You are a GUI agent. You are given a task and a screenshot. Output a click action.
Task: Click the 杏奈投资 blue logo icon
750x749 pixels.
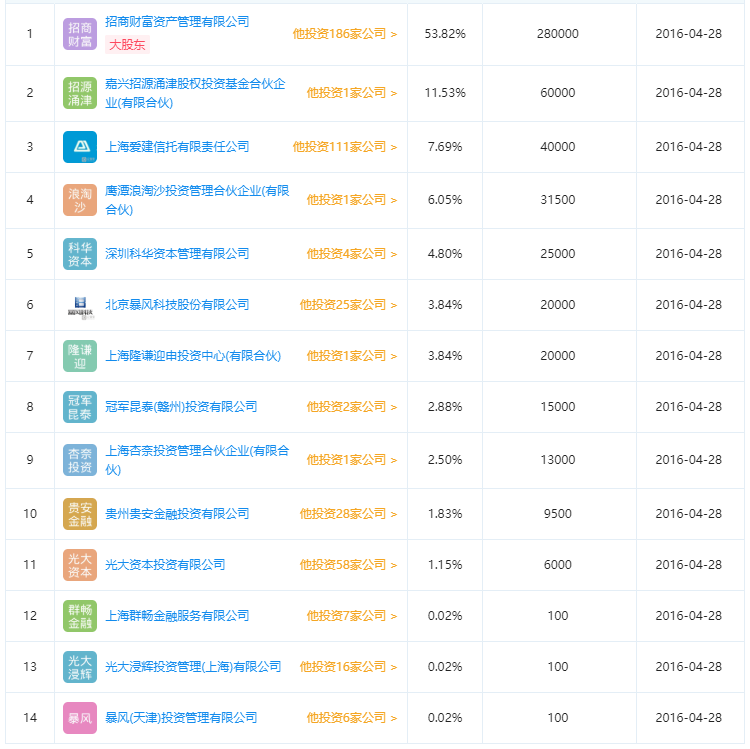click(80, 460)
